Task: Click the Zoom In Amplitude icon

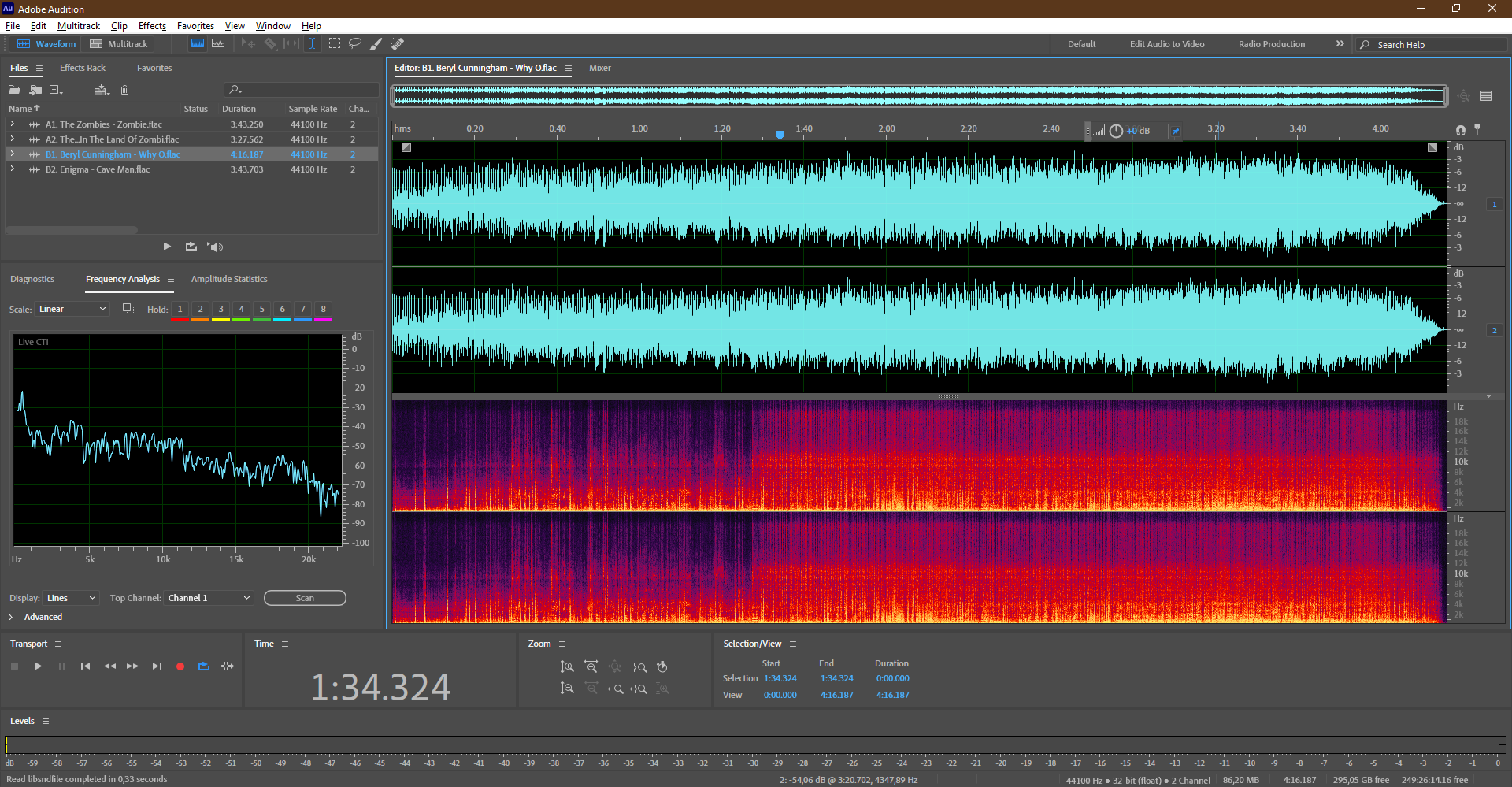Action: click(567, 667)
